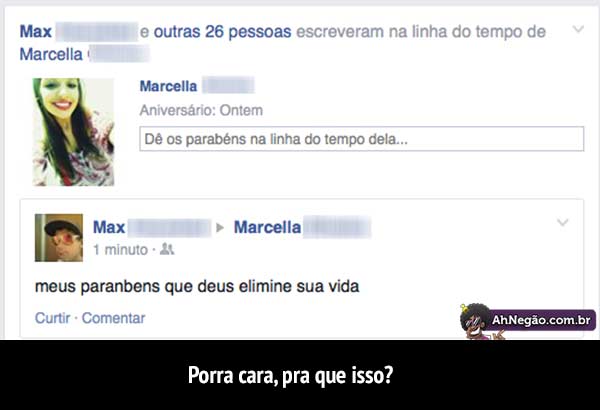Click the caption 'Porra cara, pra que isso?'
Image resolution: width=600 pixels, height=410 pixels.
[290, 375]
